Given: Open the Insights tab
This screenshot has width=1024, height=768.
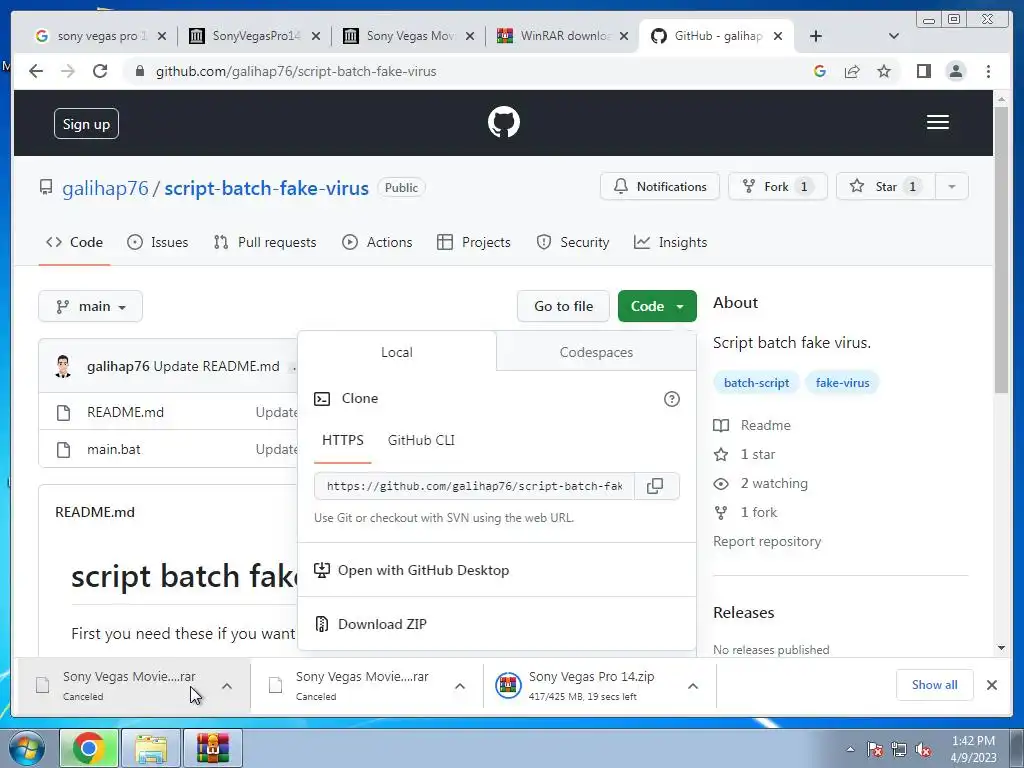Looking at the screenshot, I should pyautogui.click(x=671, y=242).
